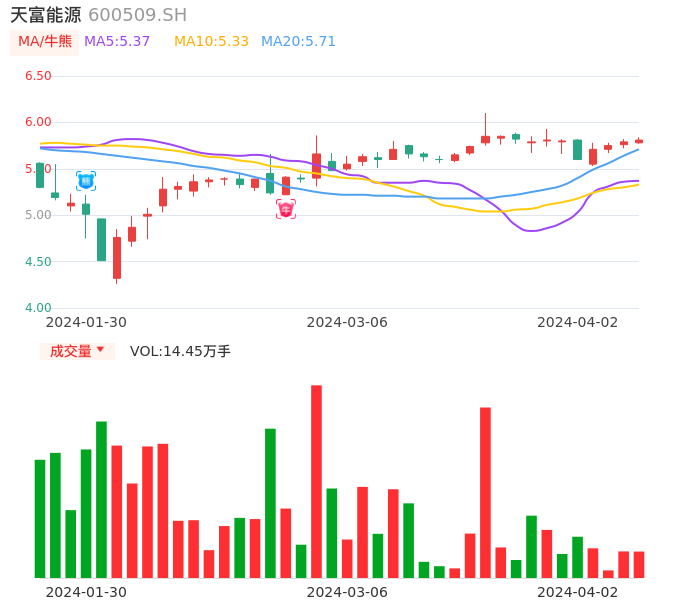This screenshot has width=686, height=606.
Task: Click the stock code 600509.SH
Action: point(137,15)
